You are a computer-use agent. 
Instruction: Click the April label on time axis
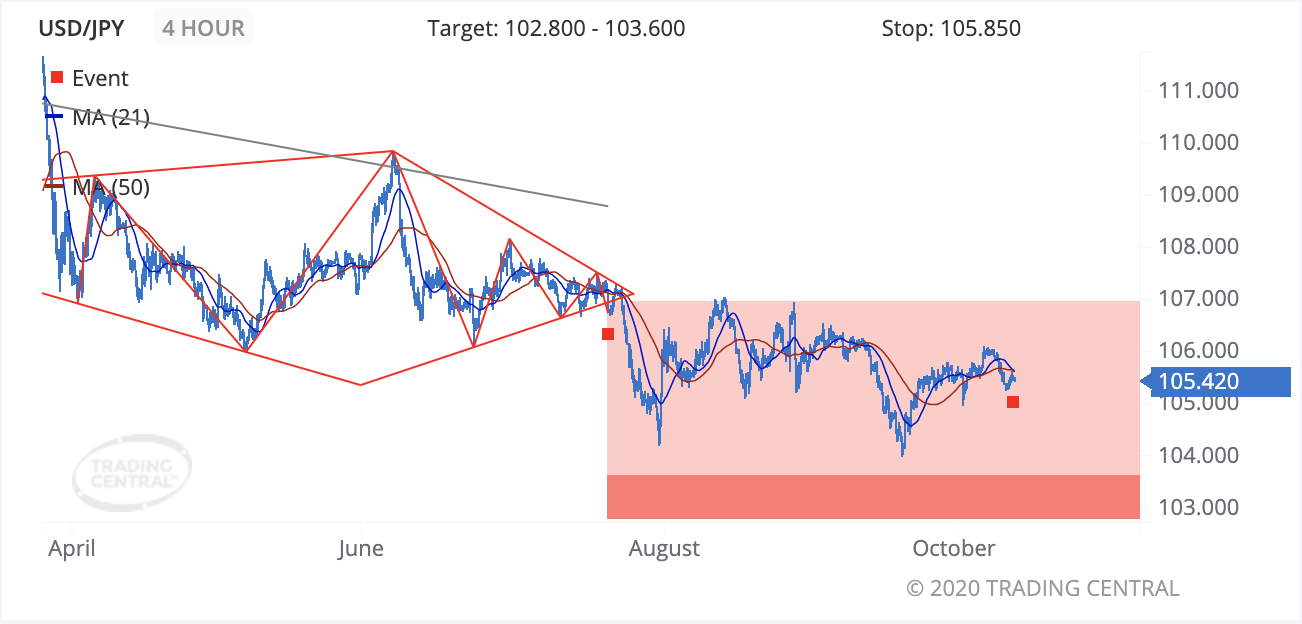72,548
